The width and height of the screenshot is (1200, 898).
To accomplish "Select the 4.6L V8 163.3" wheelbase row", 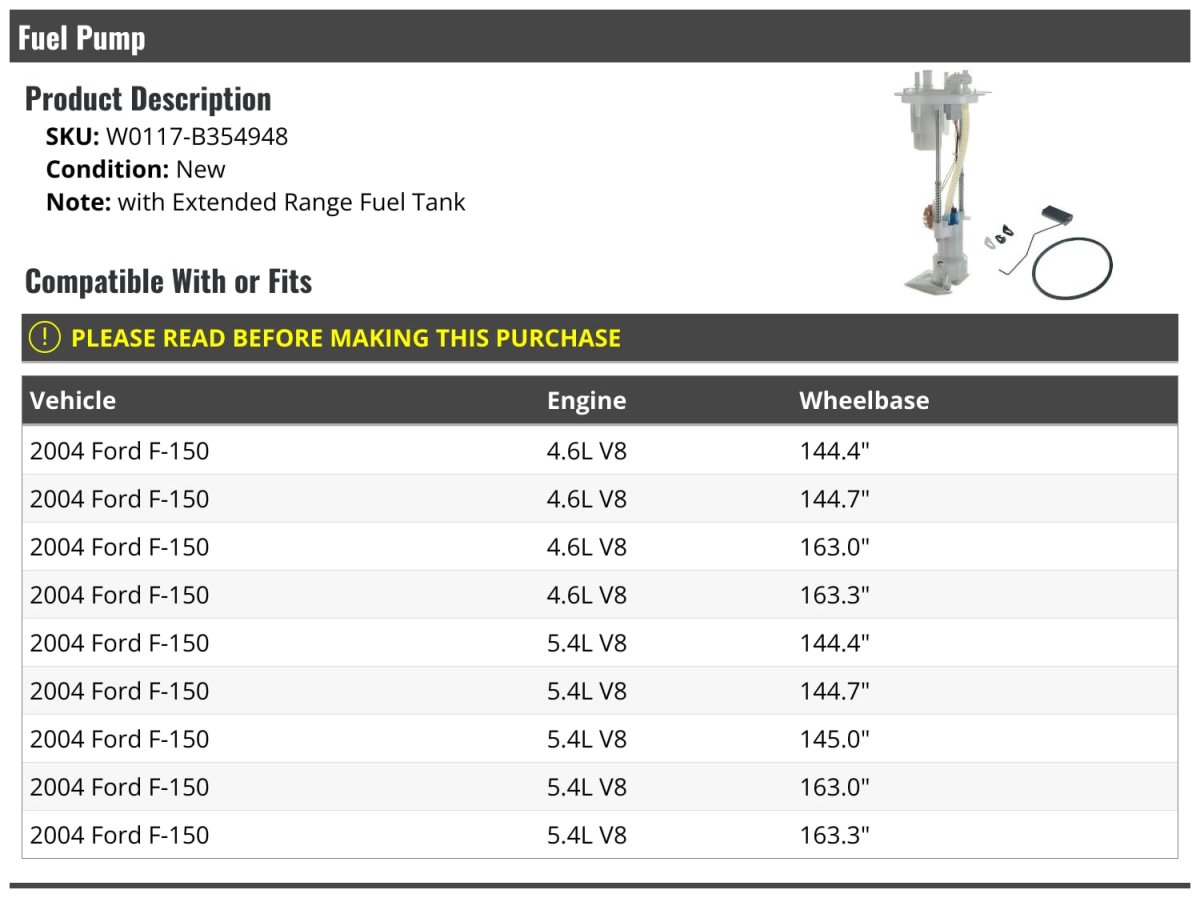I will 599,595.
